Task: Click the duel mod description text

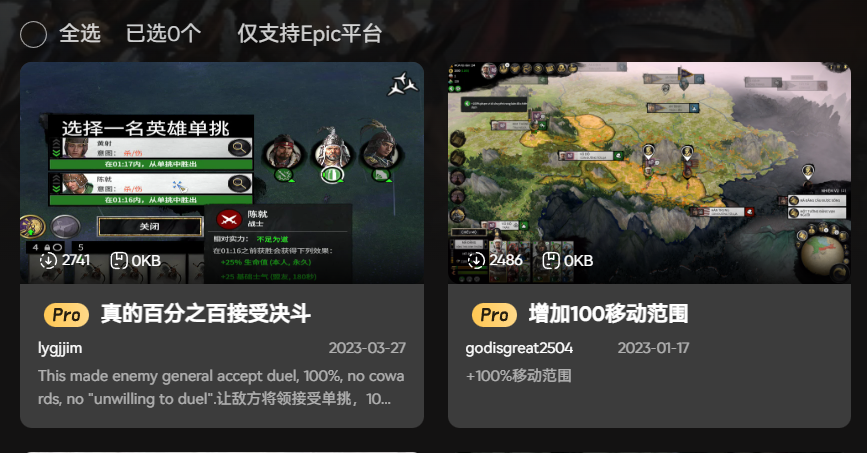Action: [x=221, y=387]
